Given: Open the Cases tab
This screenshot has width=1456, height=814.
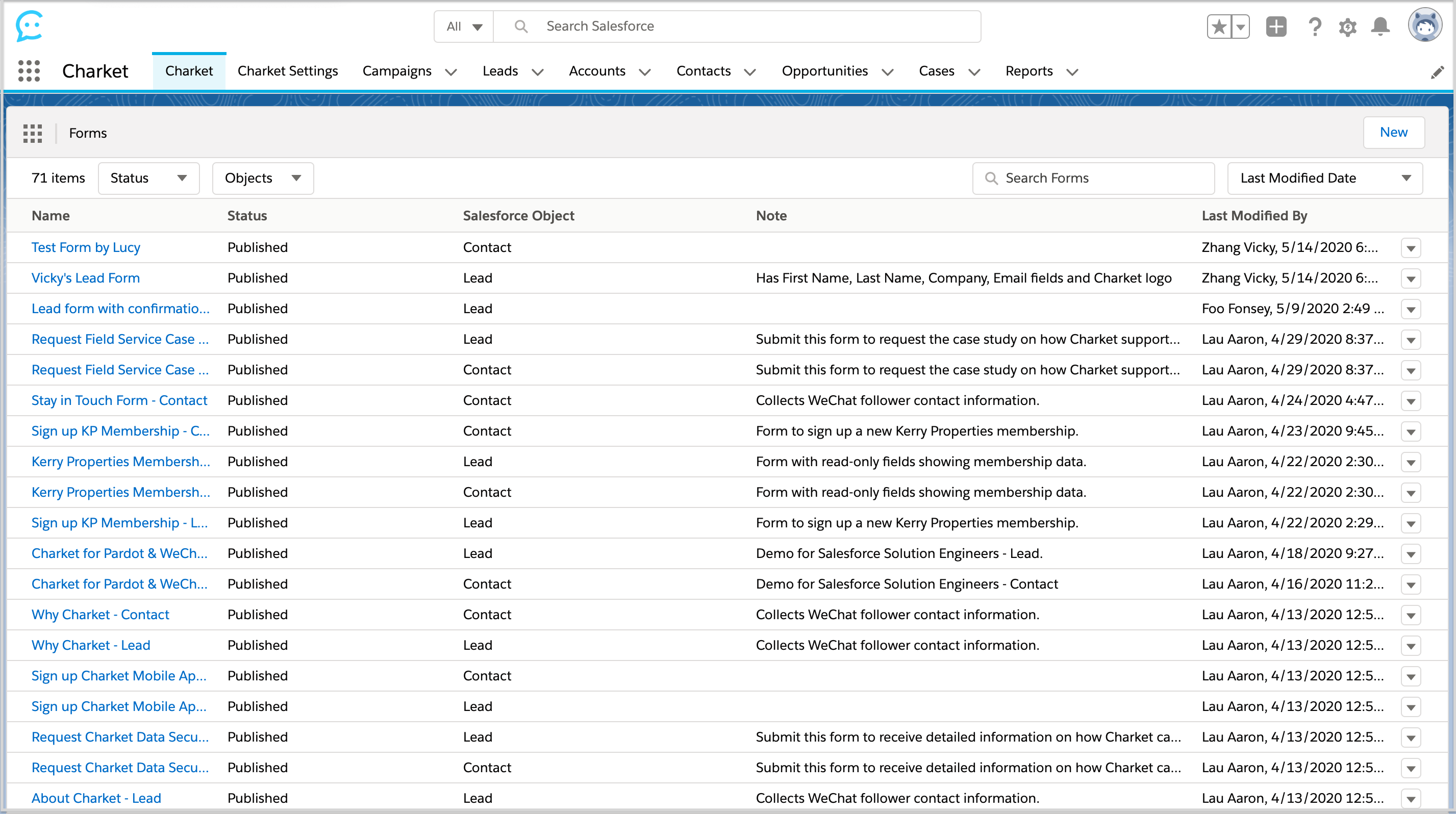Looking at the screenshot, I should pyautogui.click(x=937, y=71).
